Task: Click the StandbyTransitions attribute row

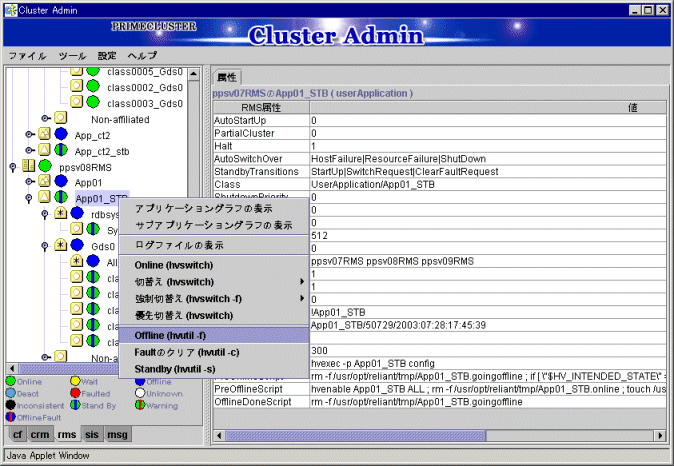Action: 440,172
